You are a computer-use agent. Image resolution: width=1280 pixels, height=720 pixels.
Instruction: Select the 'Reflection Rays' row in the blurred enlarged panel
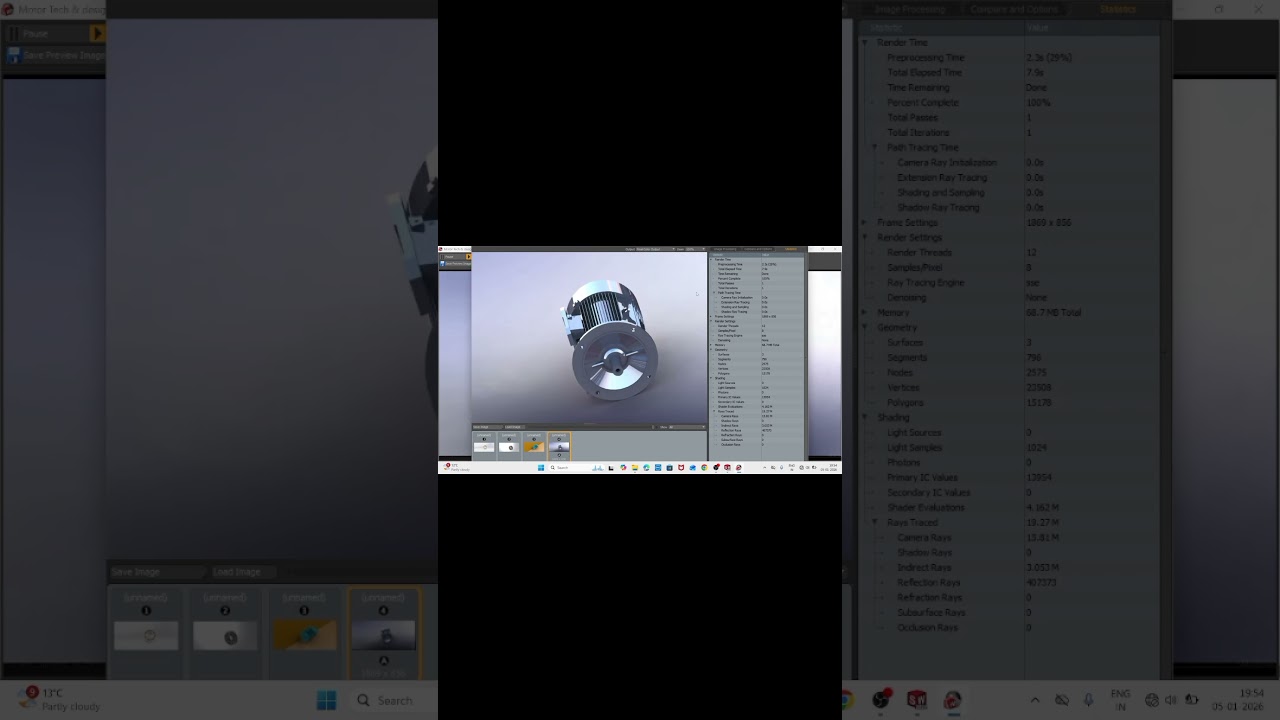pos(1010,583)
